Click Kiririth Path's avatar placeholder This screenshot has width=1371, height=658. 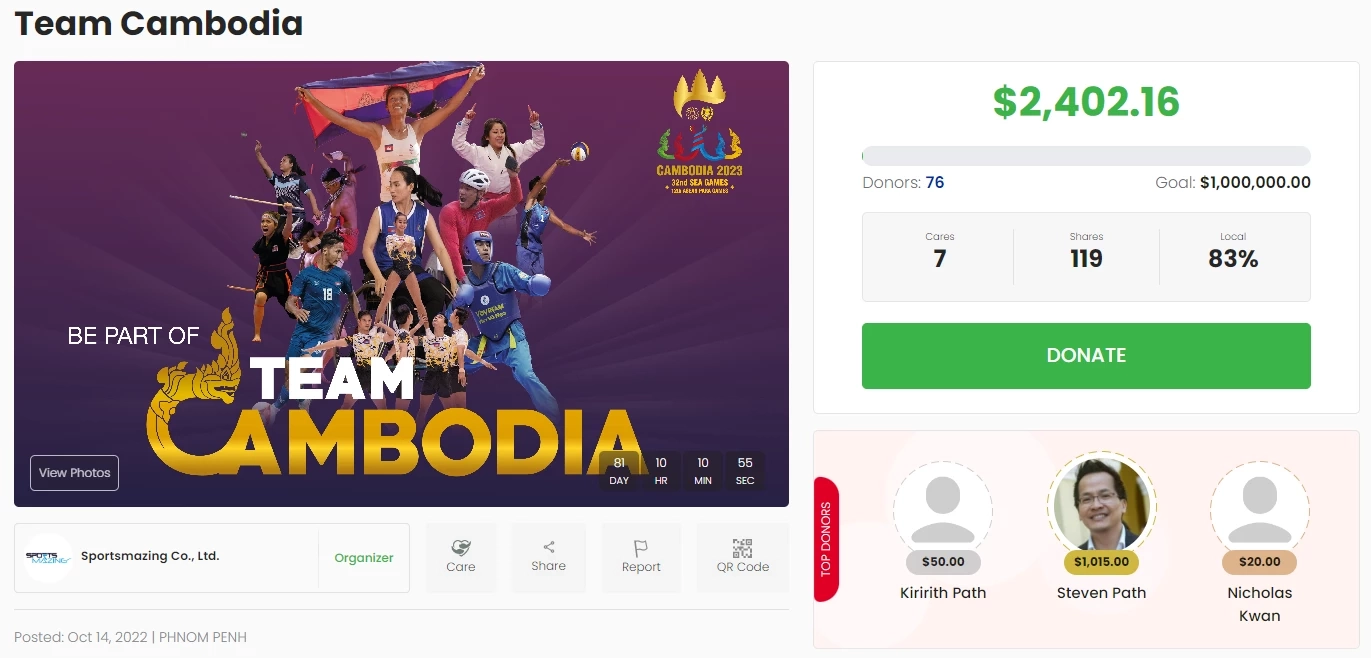(943, 509)
